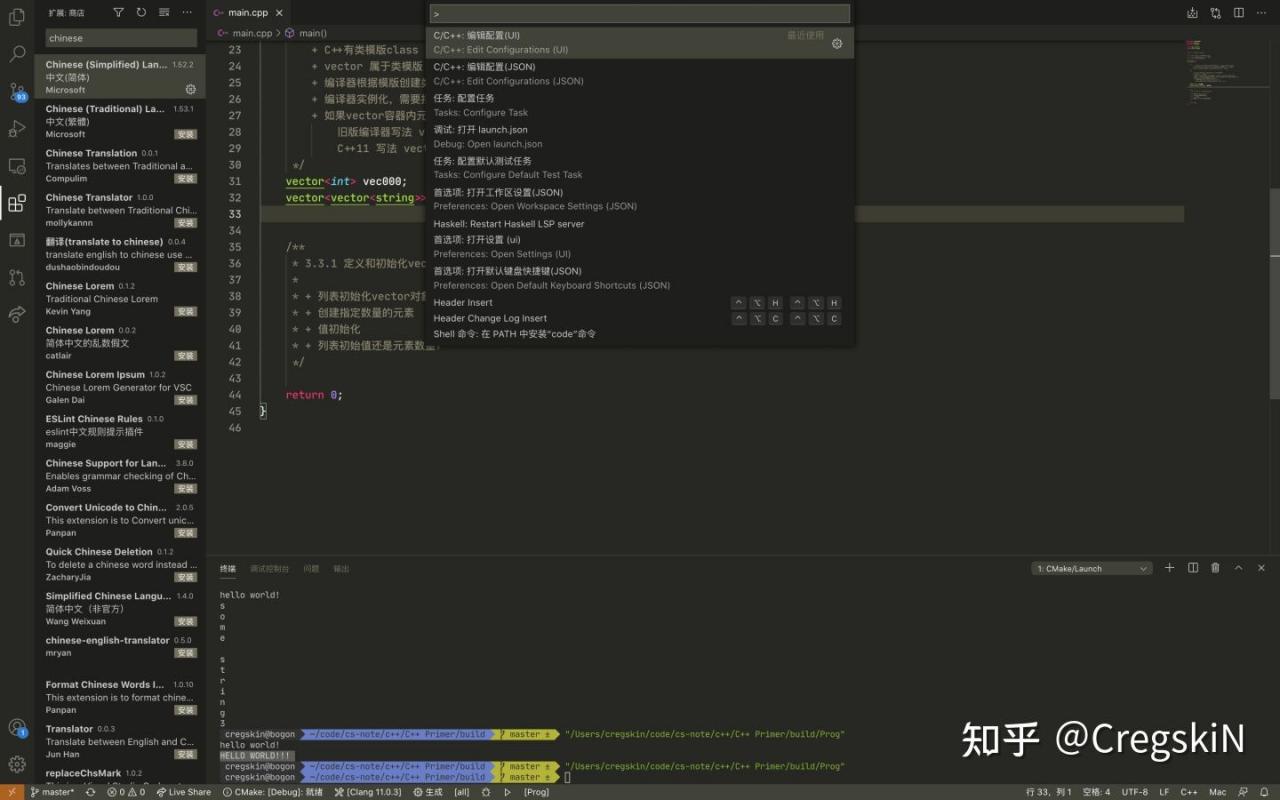
Task: Open the Accounts icon in activity bar
Action: tap(17, 728)
